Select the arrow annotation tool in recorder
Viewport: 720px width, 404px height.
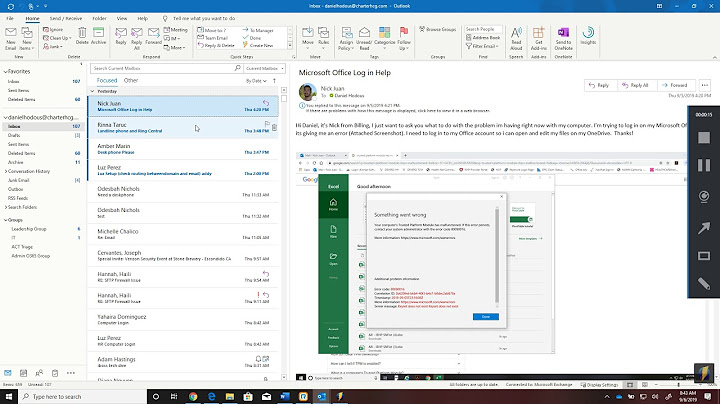pos(704,227)
